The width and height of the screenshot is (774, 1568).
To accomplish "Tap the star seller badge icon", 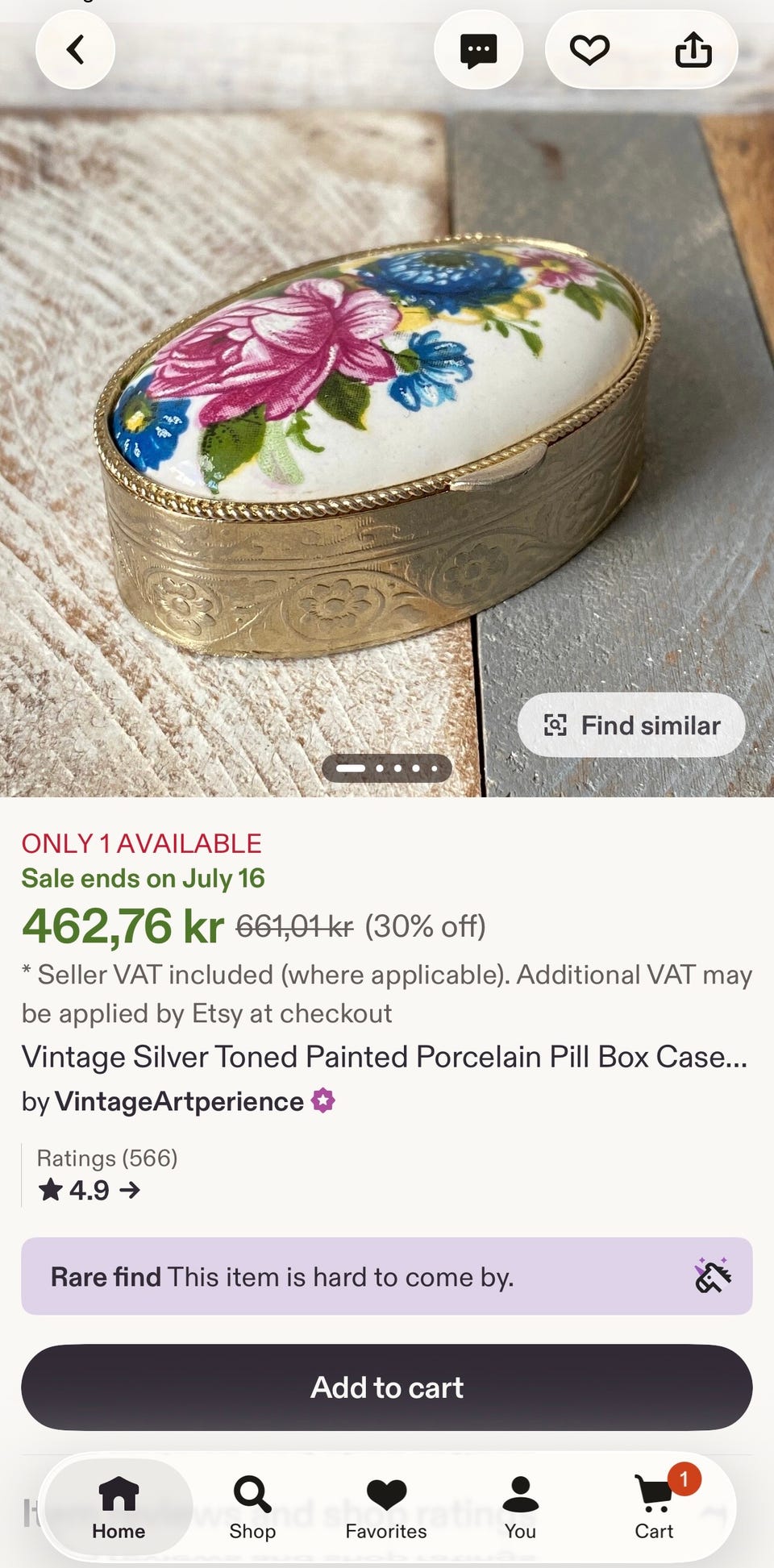I will pyautogui.click(x=323, y=1100).
